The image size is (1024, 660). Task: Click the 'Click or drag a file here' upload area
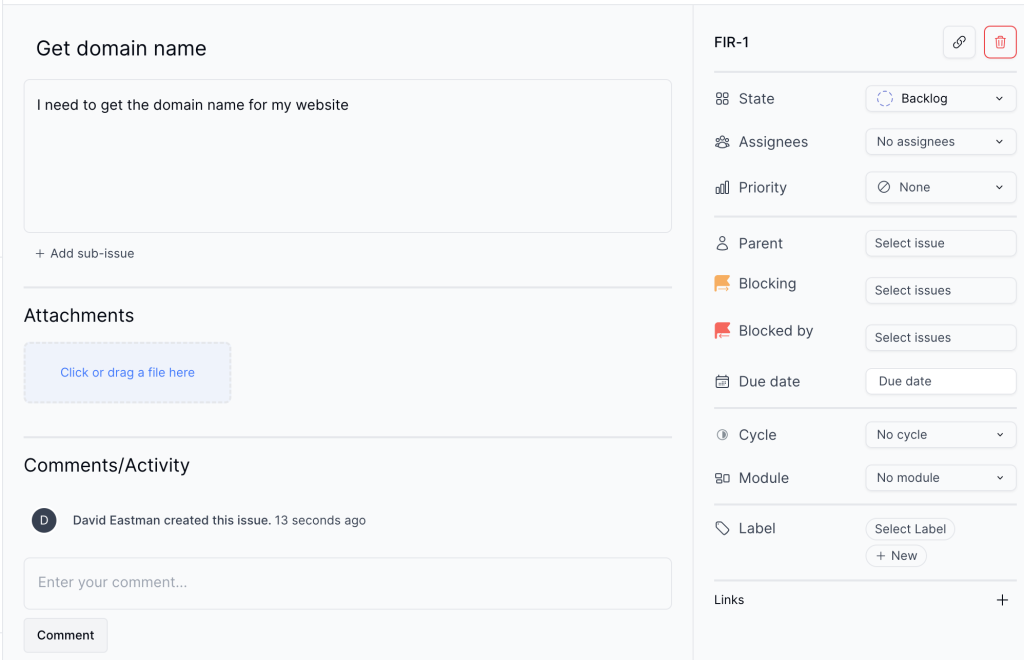click(x=127, y=373)
